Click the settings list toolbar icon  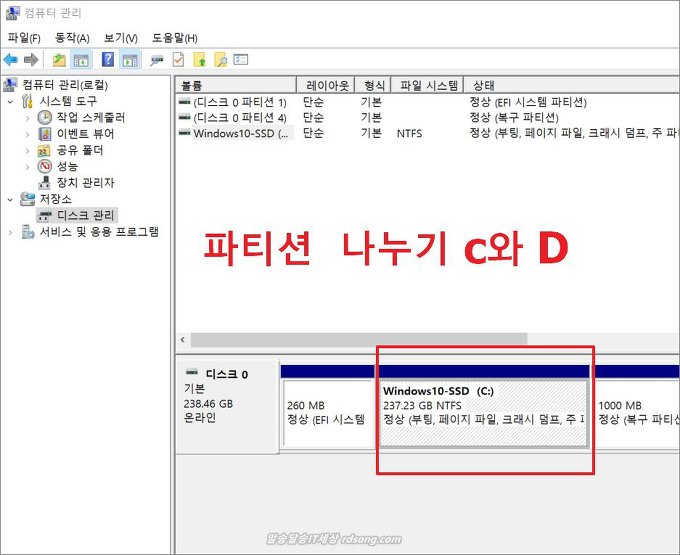click(241, 59)
